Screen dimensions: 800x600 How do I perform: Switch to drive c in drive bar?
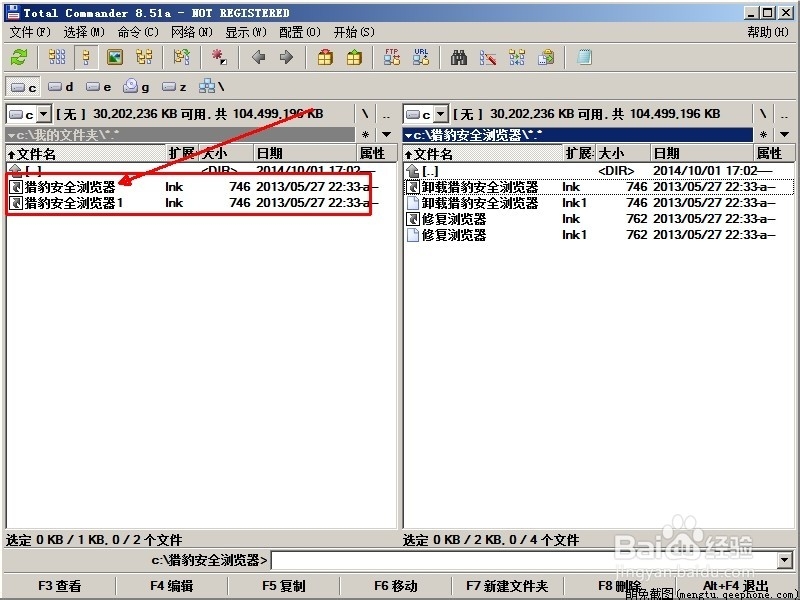click(x=23, y=87)
